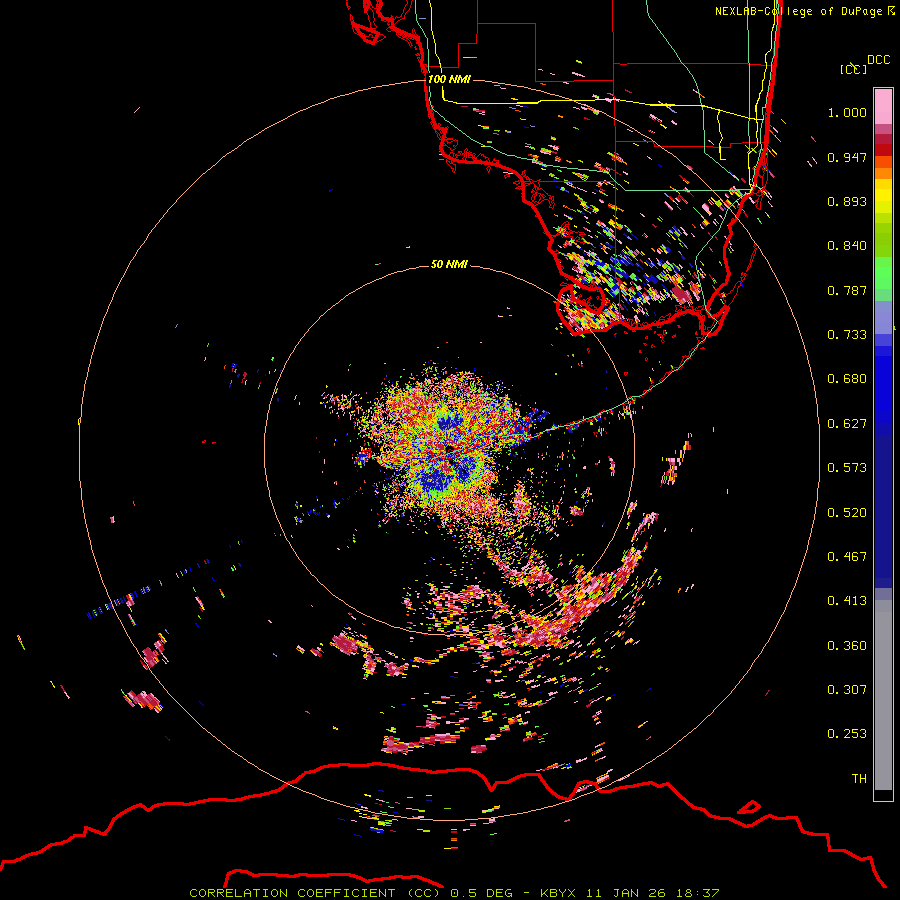Click the 0.467 color scale value
The width and height of the screenshot is (900, 900).
[x=847, y=557]
